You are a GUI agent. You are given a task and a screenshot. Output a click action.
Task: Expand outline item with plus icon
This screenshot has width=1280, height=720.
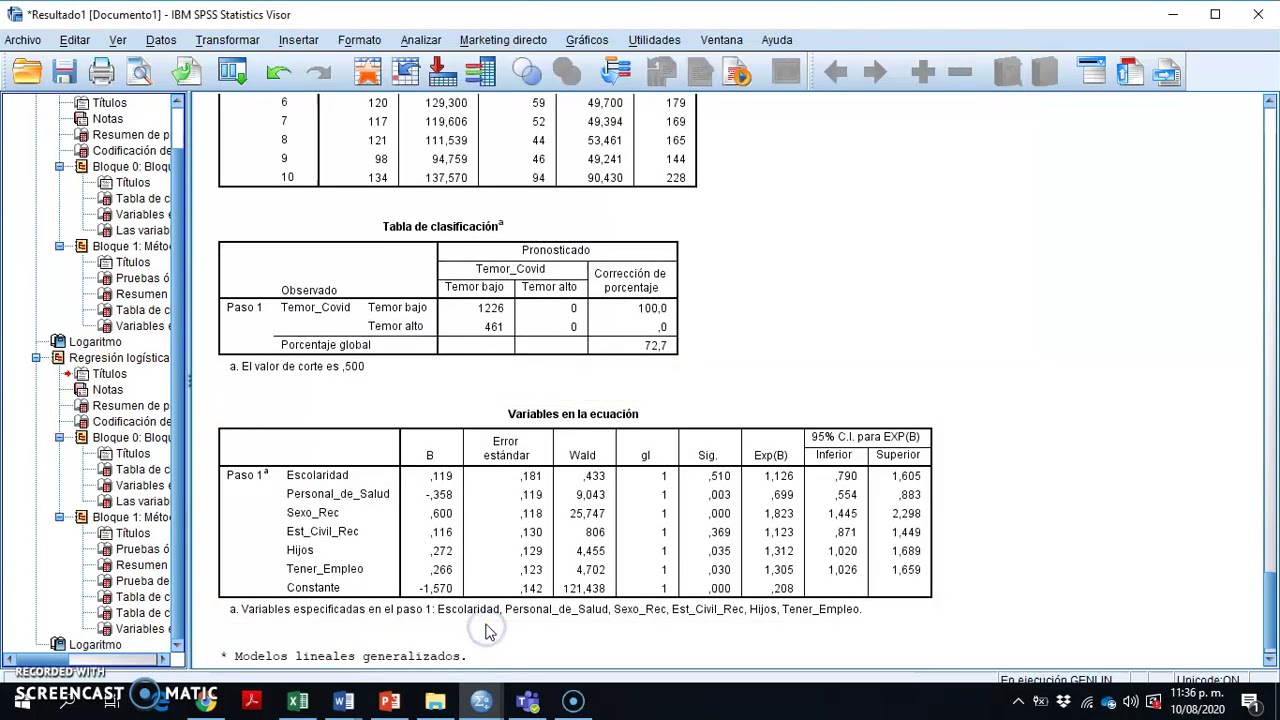click(923, 71)
